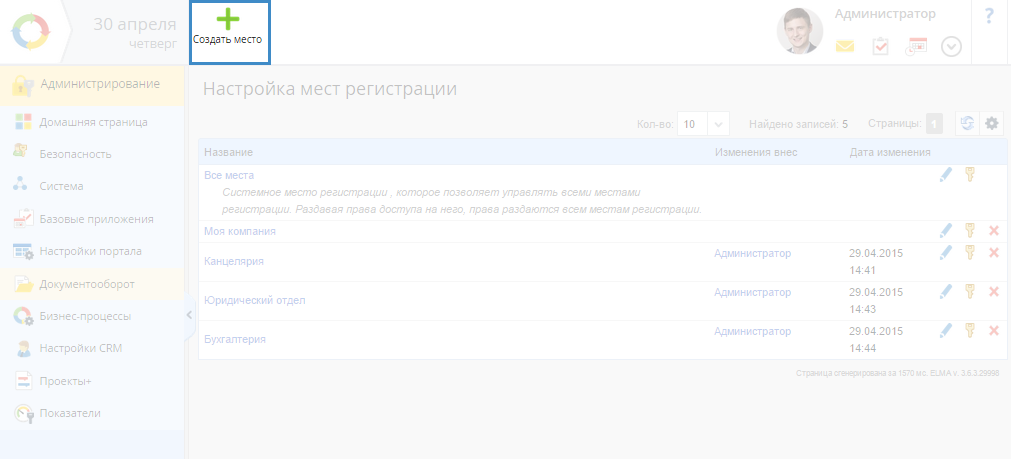Click Администратор link in Канцелярия row
The image size is (1011, 459).
coord(752,254)
